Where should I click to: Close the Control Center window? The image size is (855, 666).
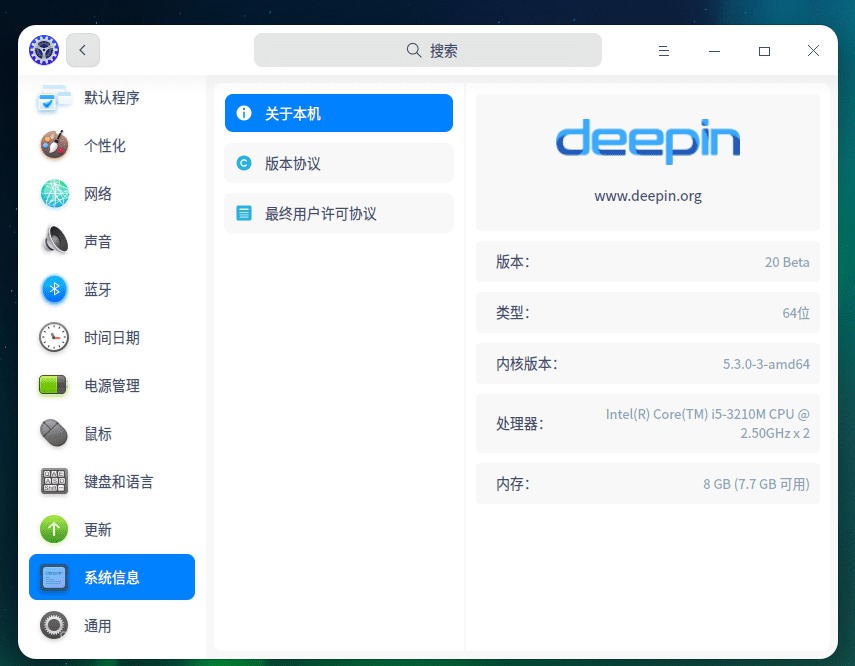click(x=814, y=51)
